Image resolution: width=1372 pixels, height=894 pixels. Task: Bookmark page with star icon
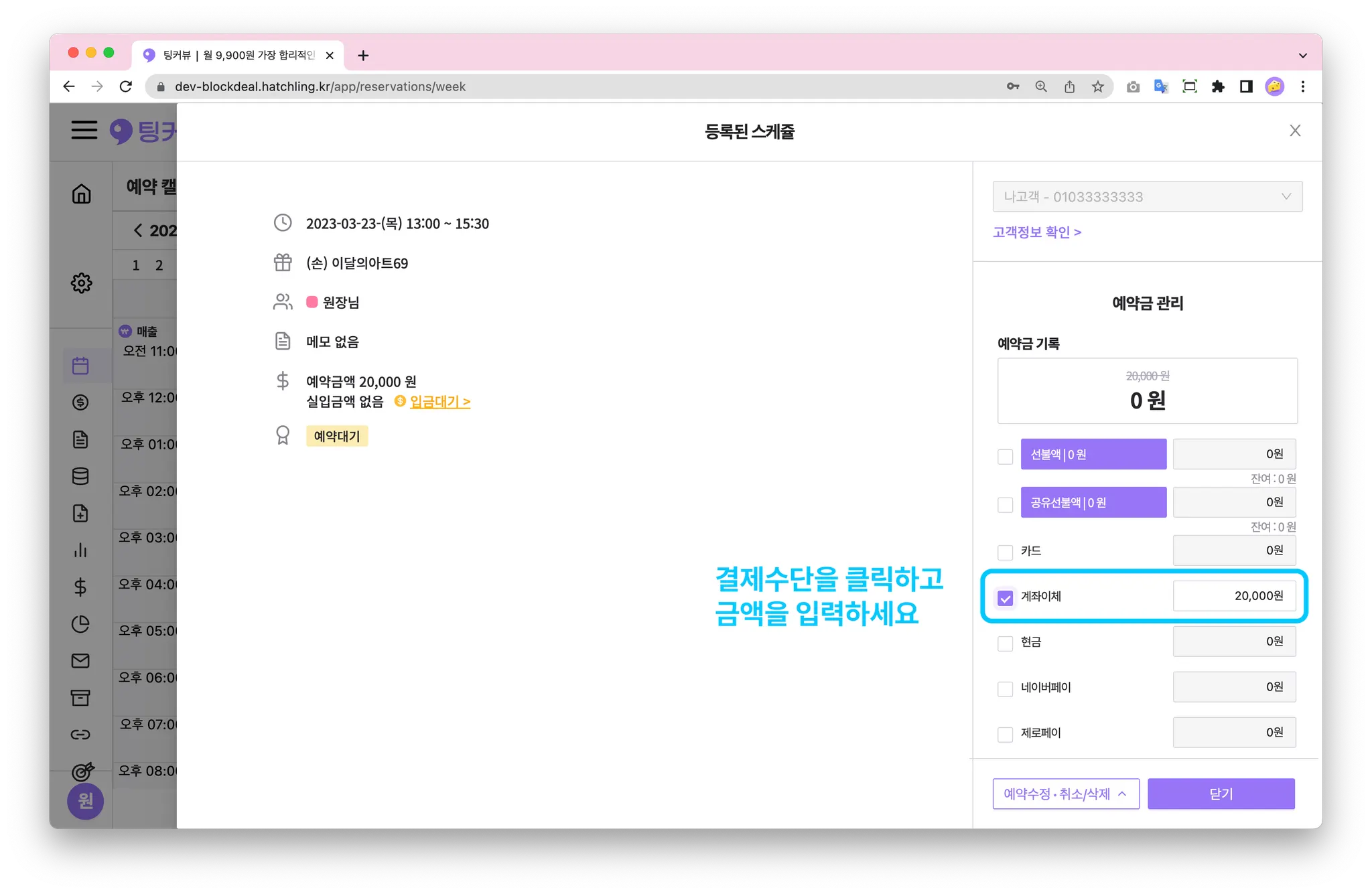(x=1097, y=86)
